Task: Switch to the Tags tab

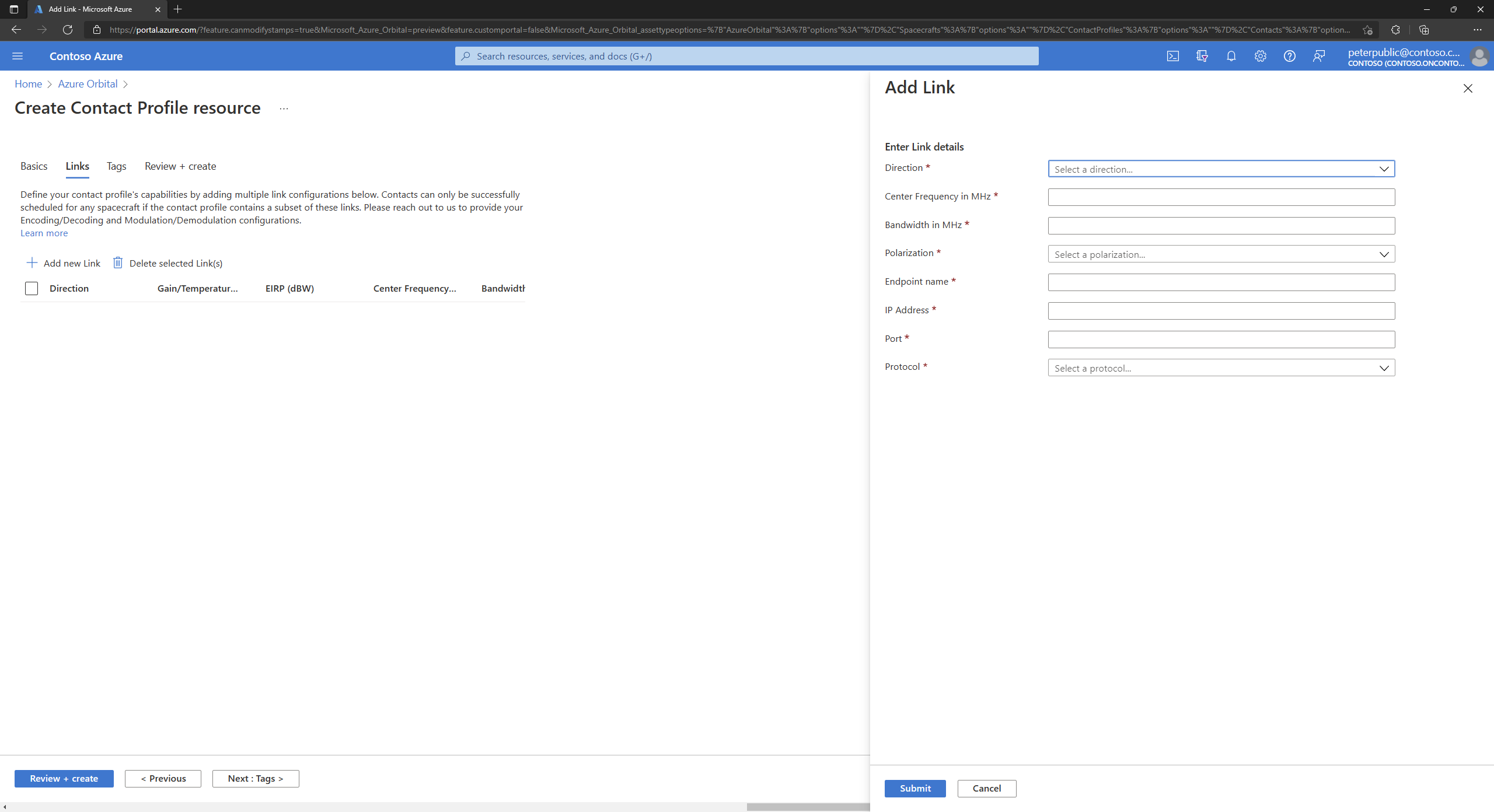Action: 116,166
